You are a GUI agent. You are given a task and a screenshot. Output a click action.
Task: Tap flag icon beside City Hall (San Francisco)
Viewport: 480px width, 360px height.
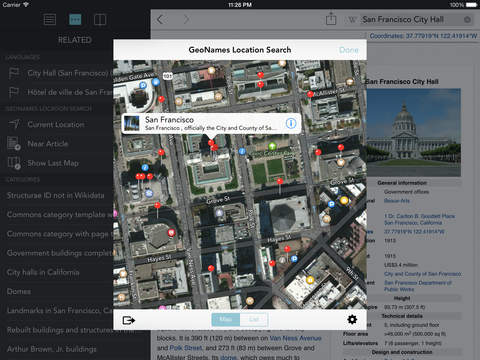(x=14, y=73)
